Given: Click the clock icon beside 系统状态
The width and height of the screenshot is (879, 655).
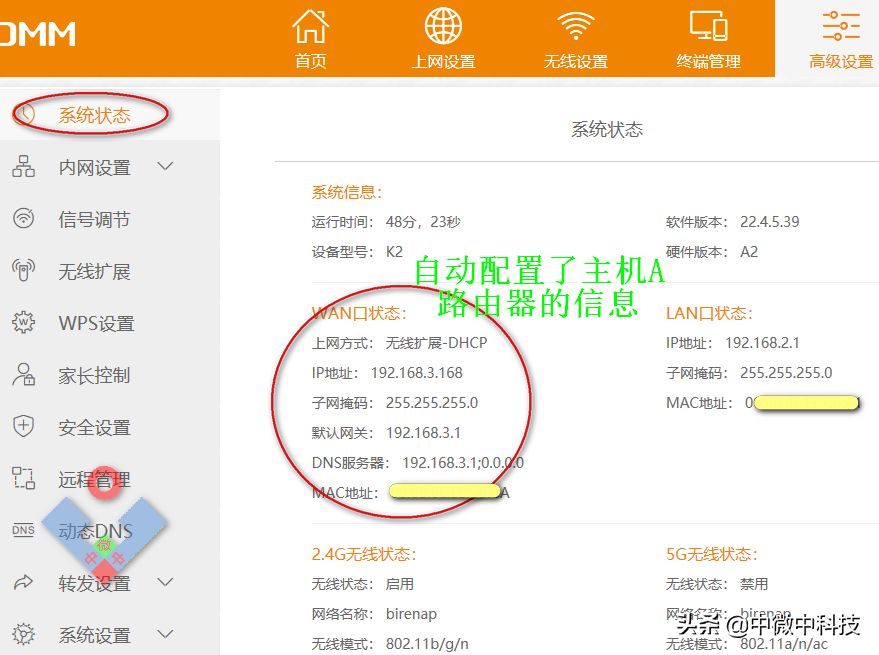Looking at the screenshot, I should [x=24, y=114].
